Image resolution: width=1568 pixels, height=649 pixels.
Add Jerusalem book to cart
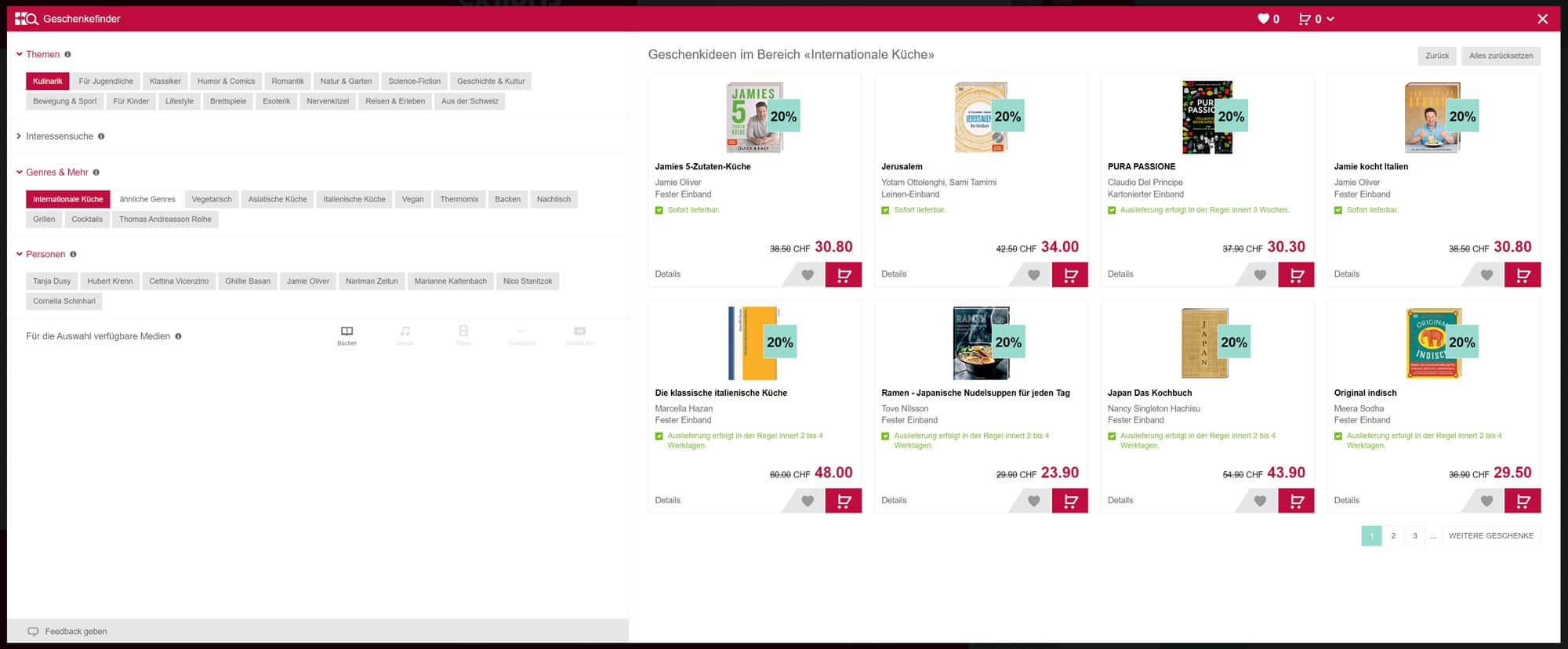(1070, 275)
